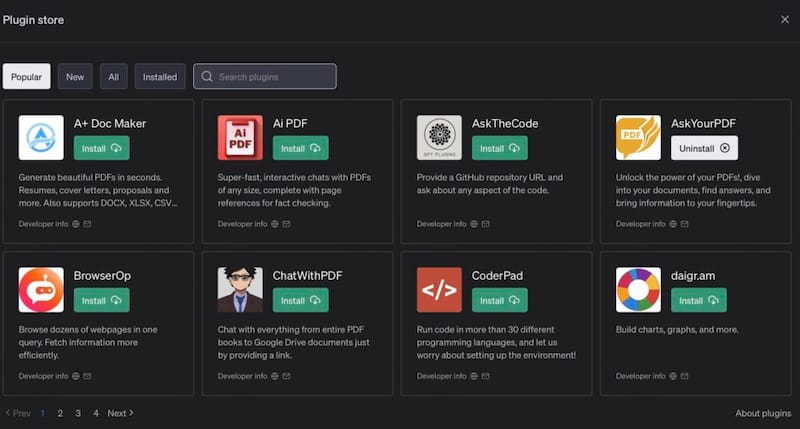Open Ai PDF developer email icon
Screen dimensions: 800x429
[x=286, y=224]
